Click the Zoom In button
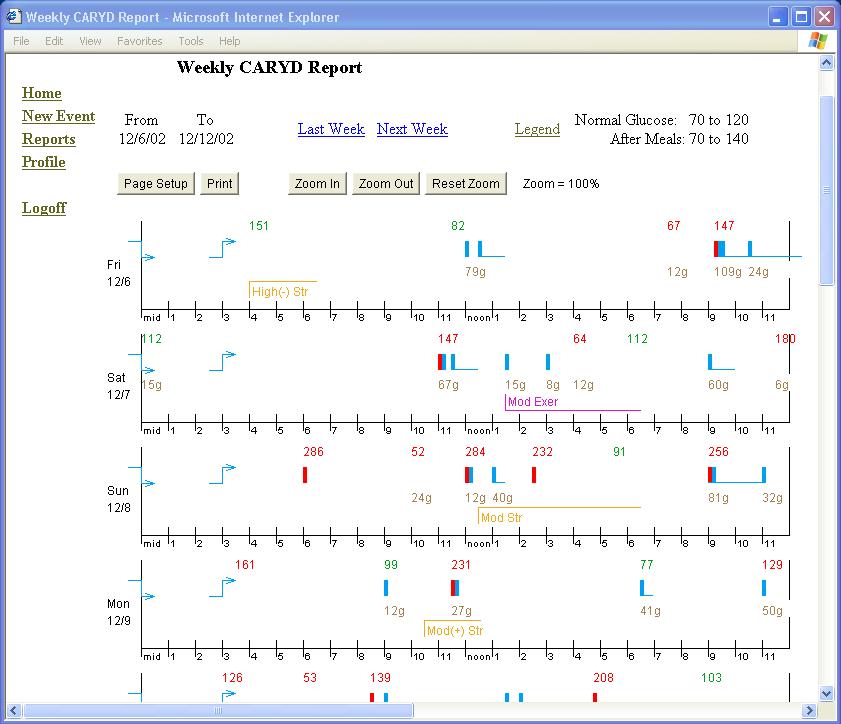Image resolution: width=841 pixels, height=724 pixels. point(318,183)
